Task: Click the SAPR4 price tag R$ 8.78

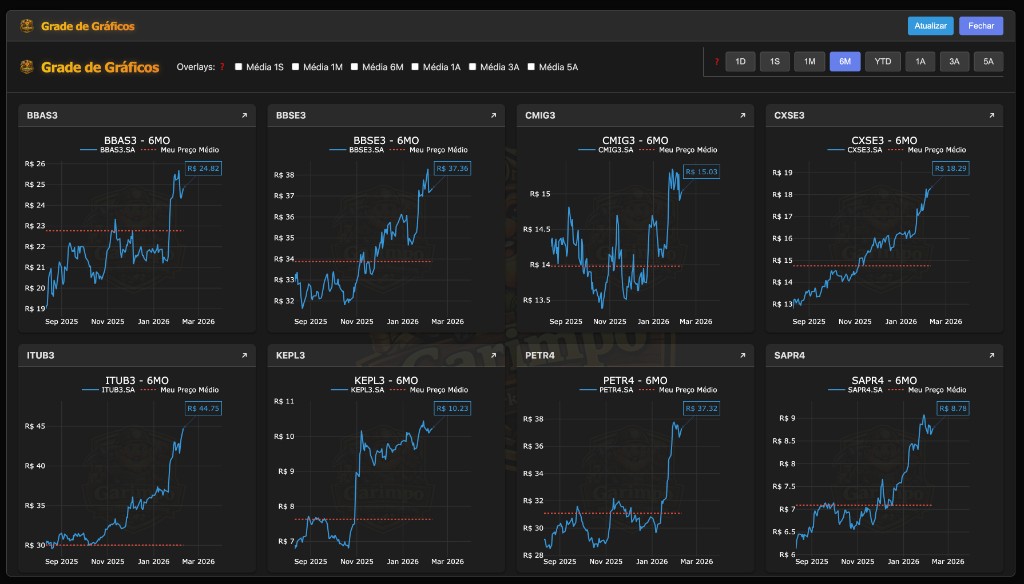Action: [951, 407]
